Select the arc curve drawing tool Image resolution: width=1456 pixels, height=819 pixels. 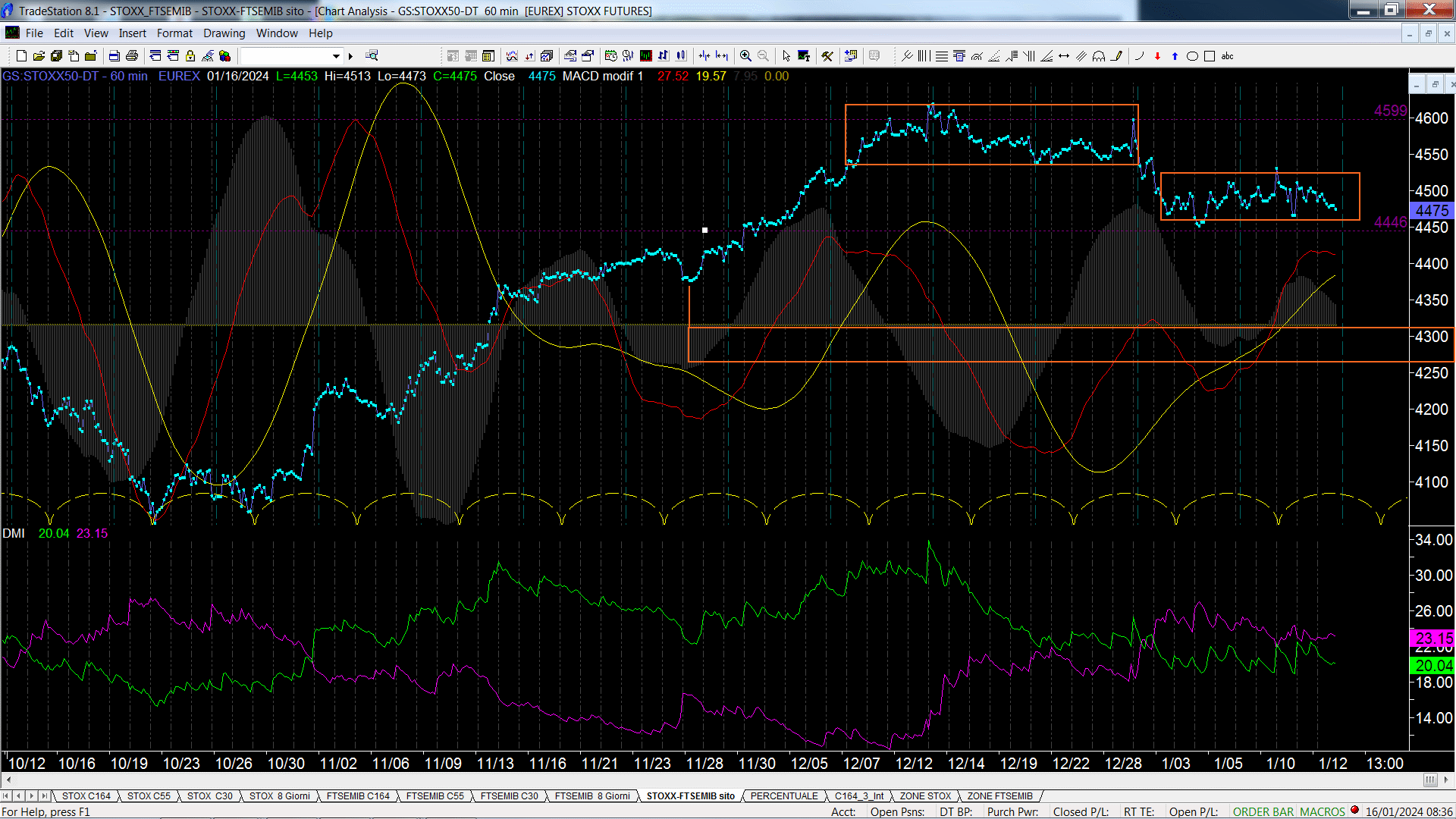[1139, 56]
